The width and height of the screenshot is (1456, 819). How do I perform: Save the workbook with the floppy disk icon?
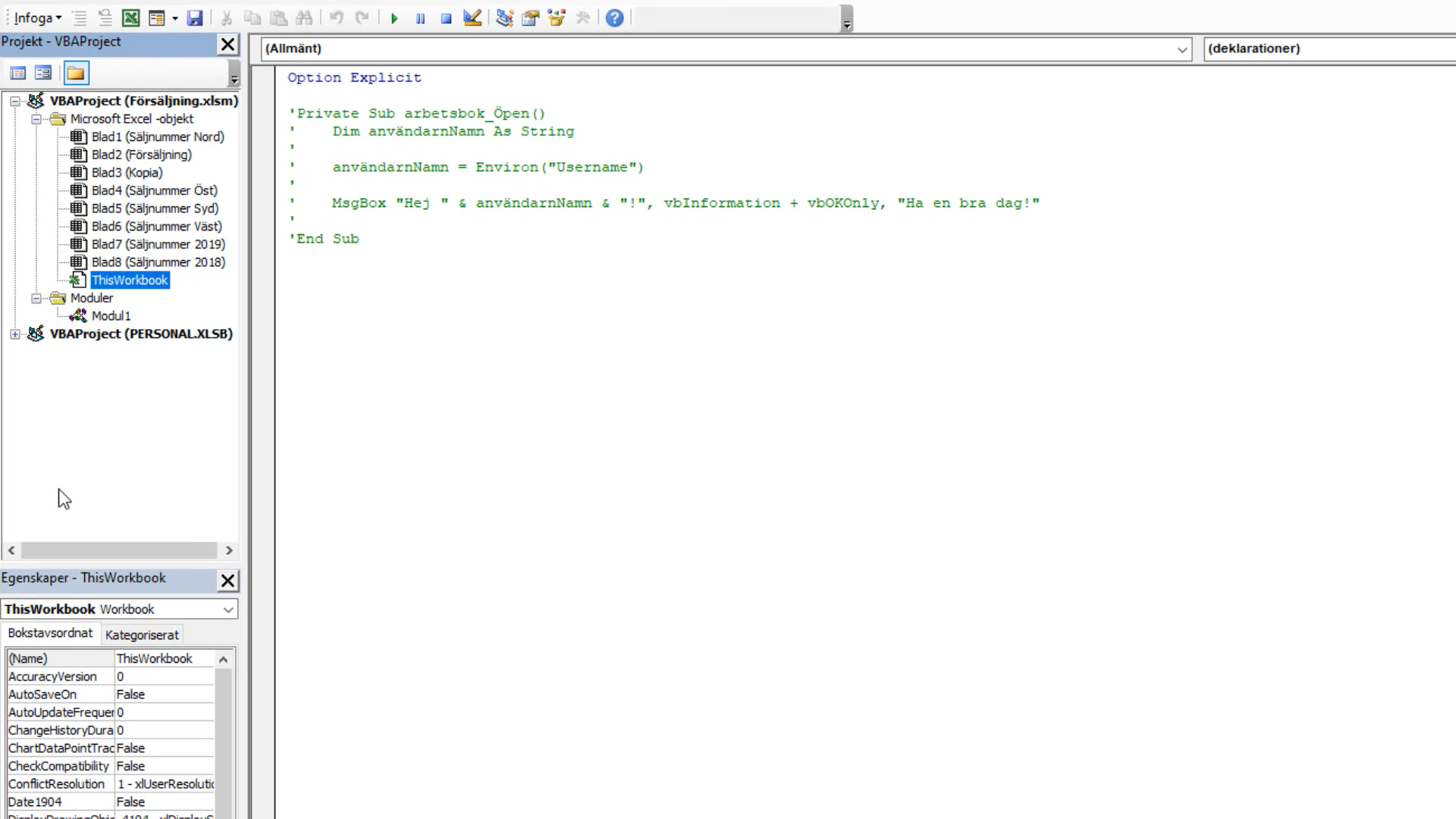click(195, 17)
